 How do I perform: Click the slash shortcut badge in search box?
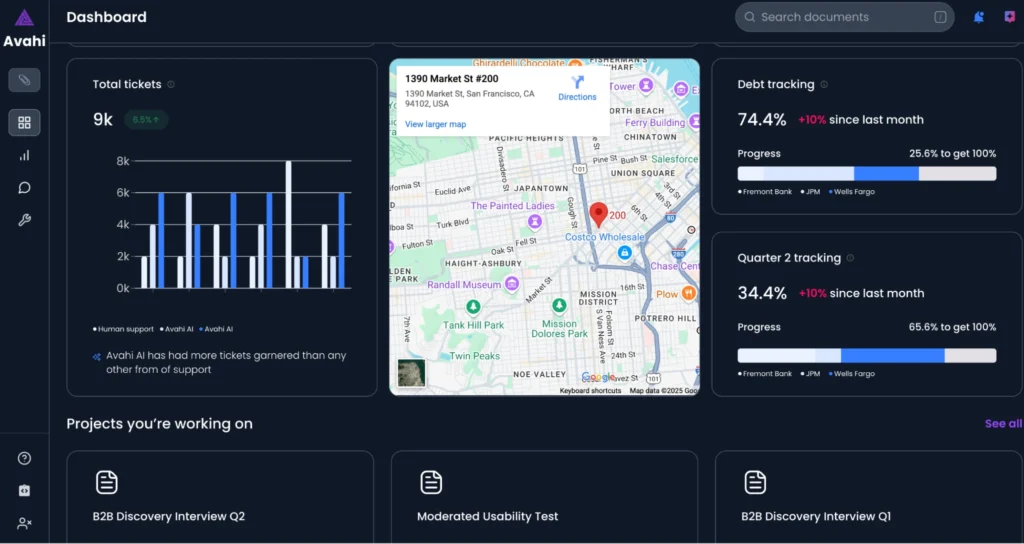coord(940,17)
